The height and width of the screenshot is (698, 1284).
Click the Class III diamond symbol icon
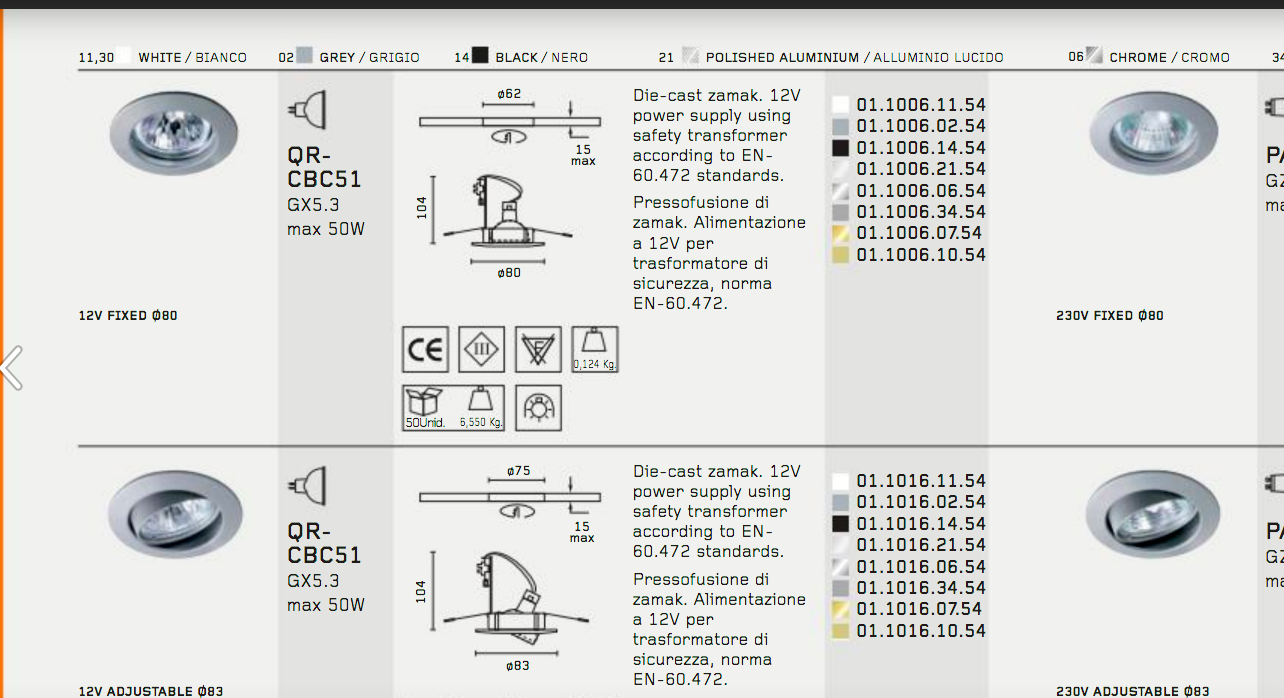coord(481,350)
